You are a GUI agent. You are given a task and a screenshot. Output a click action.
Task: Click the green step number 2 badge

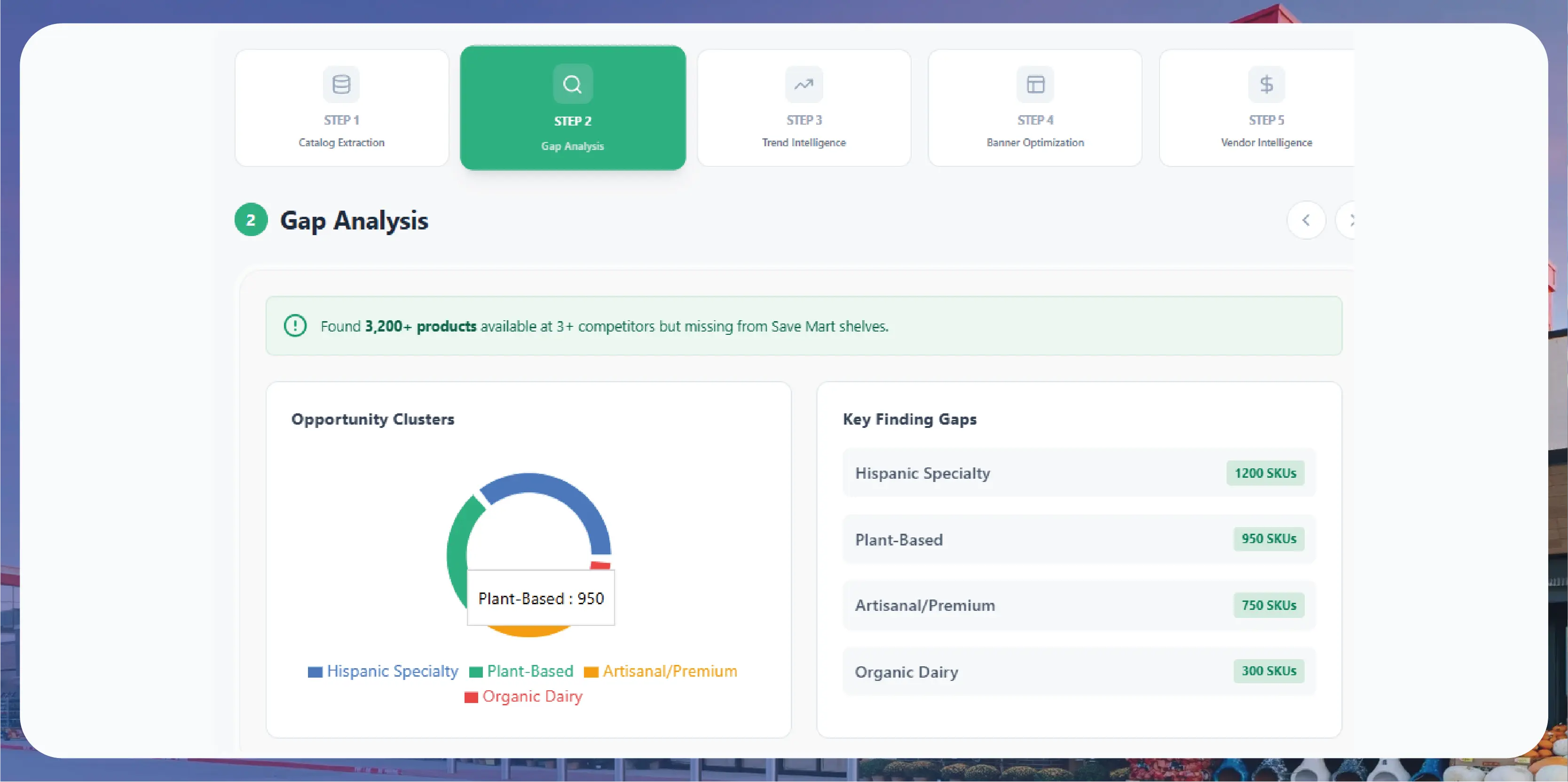coord(251,220)
